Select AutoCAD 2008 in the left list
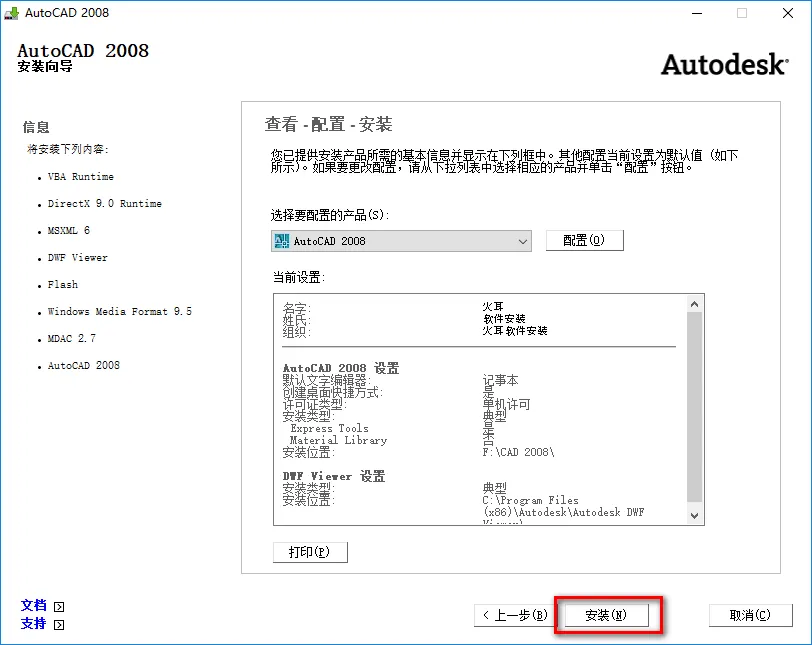Screen dimensions: 812x645 coord(83,365)
